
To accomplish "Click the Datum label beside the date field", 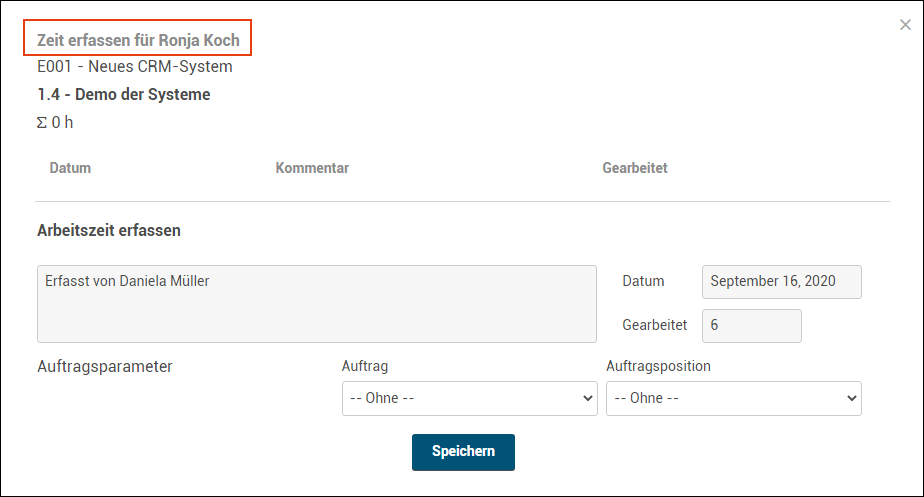I will [643, 281].
